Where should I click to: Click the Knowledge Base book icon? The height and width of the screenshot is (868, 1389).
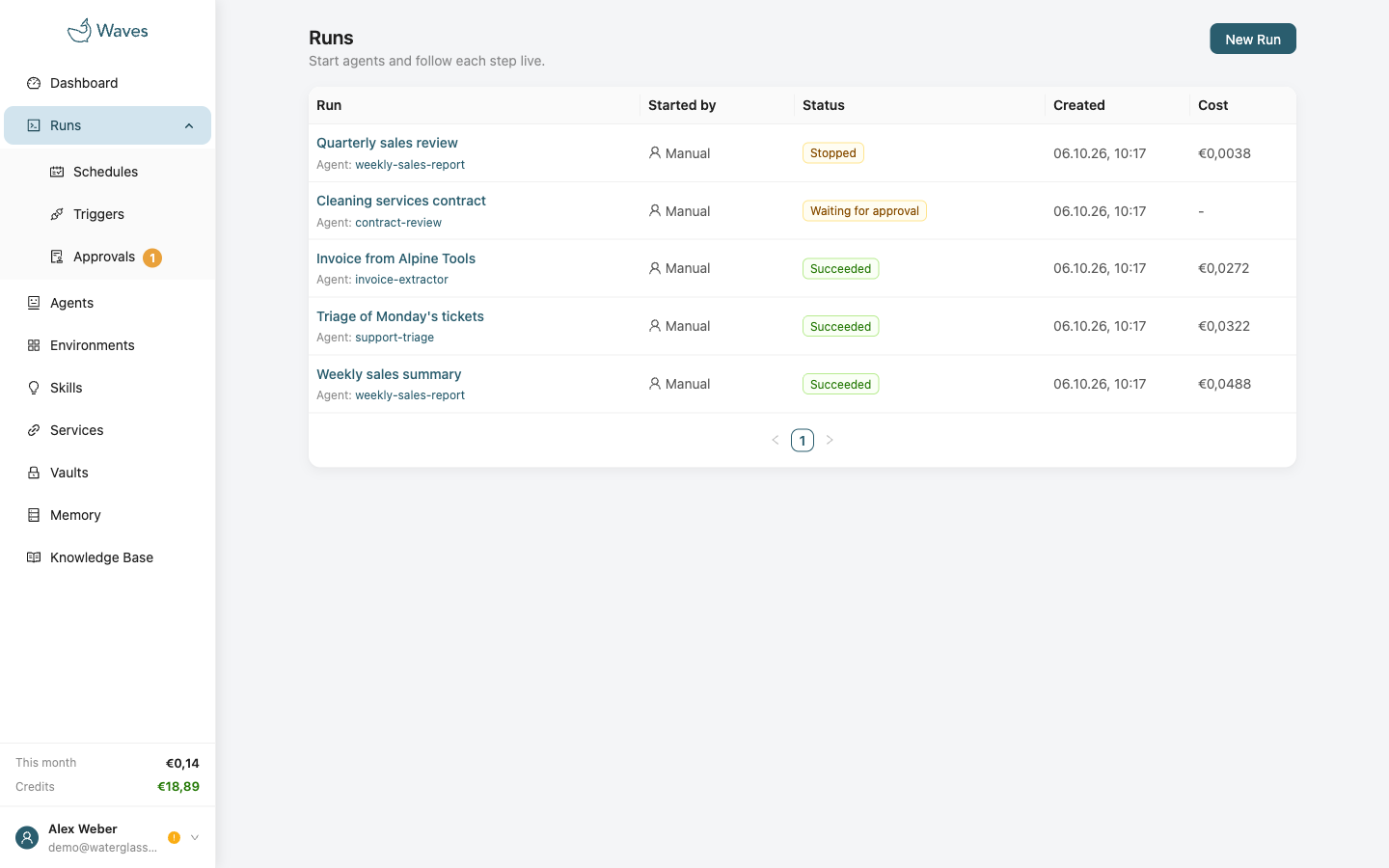pos(34,557)
